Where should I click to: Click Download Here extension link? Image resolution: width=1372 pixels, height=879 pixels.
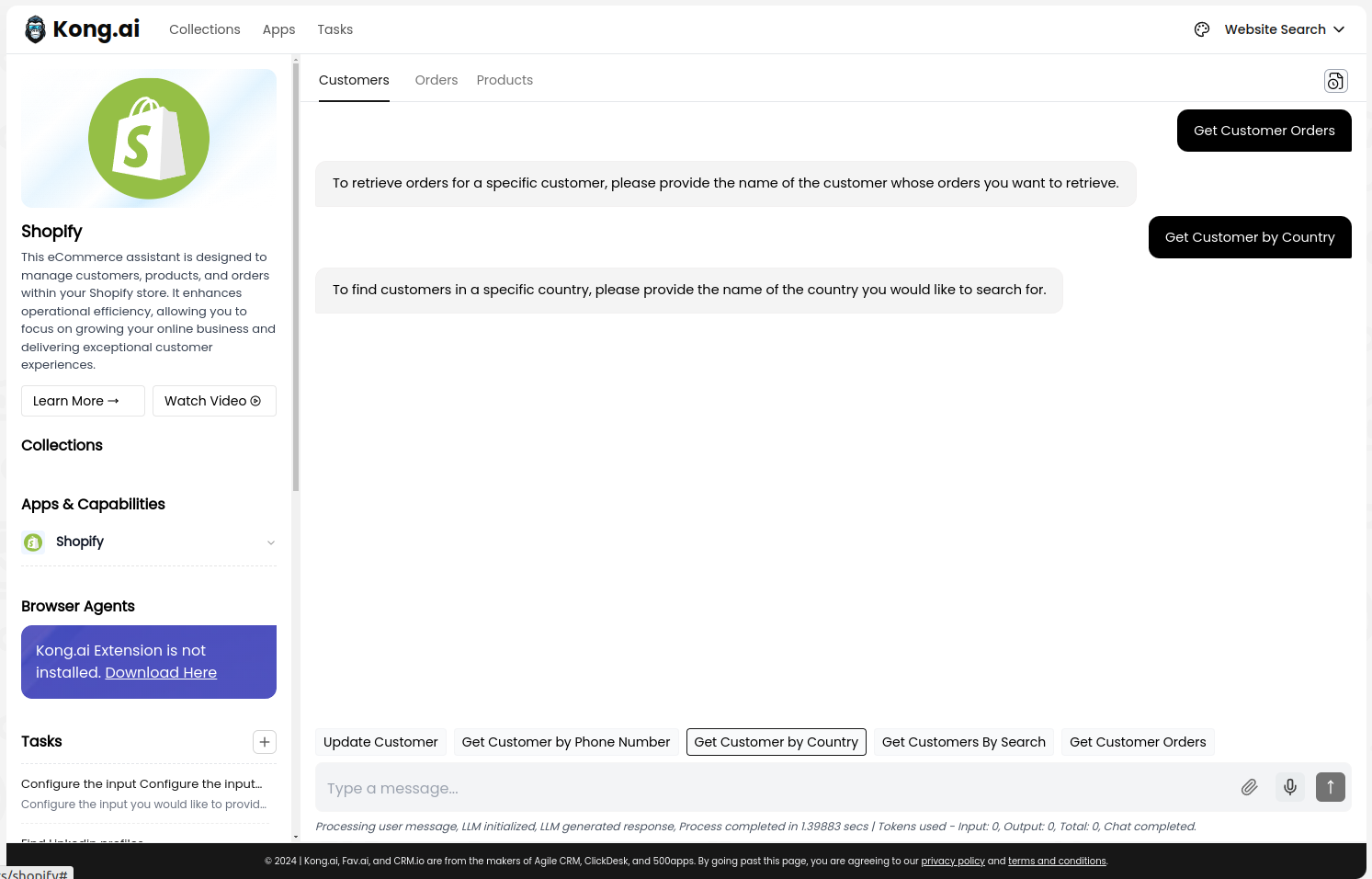[161, 672]
